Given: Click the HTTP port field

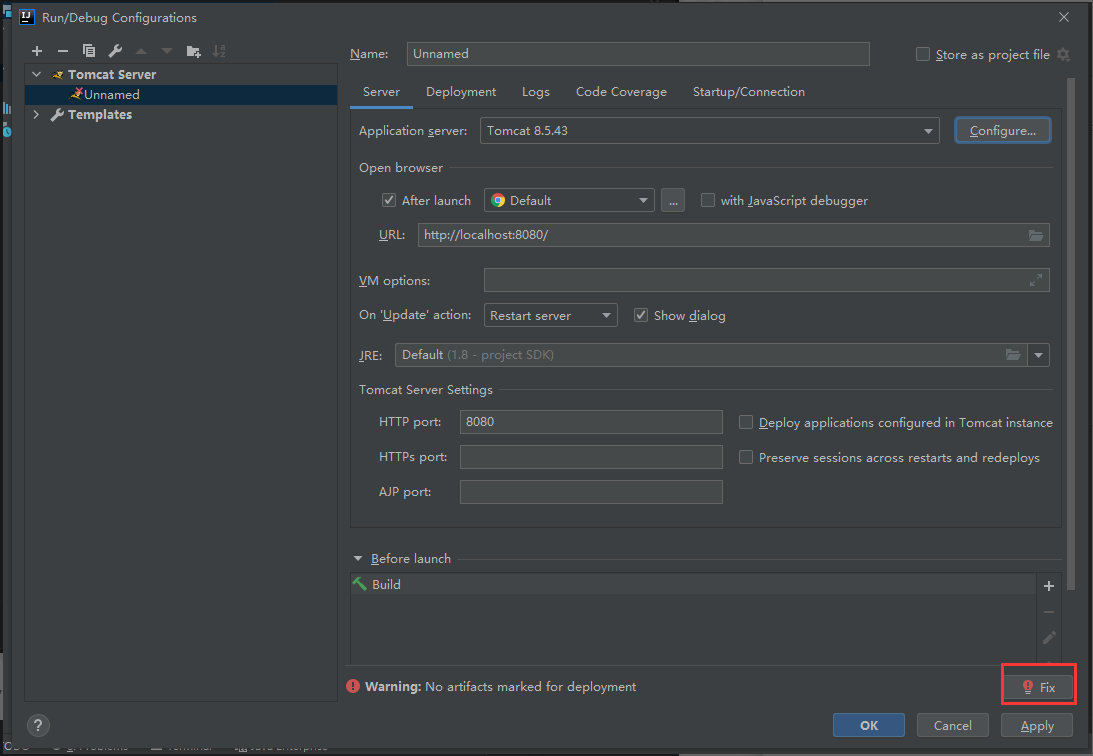Looking at the screenshot, I should pyautogui.click(x=591, y=422).
